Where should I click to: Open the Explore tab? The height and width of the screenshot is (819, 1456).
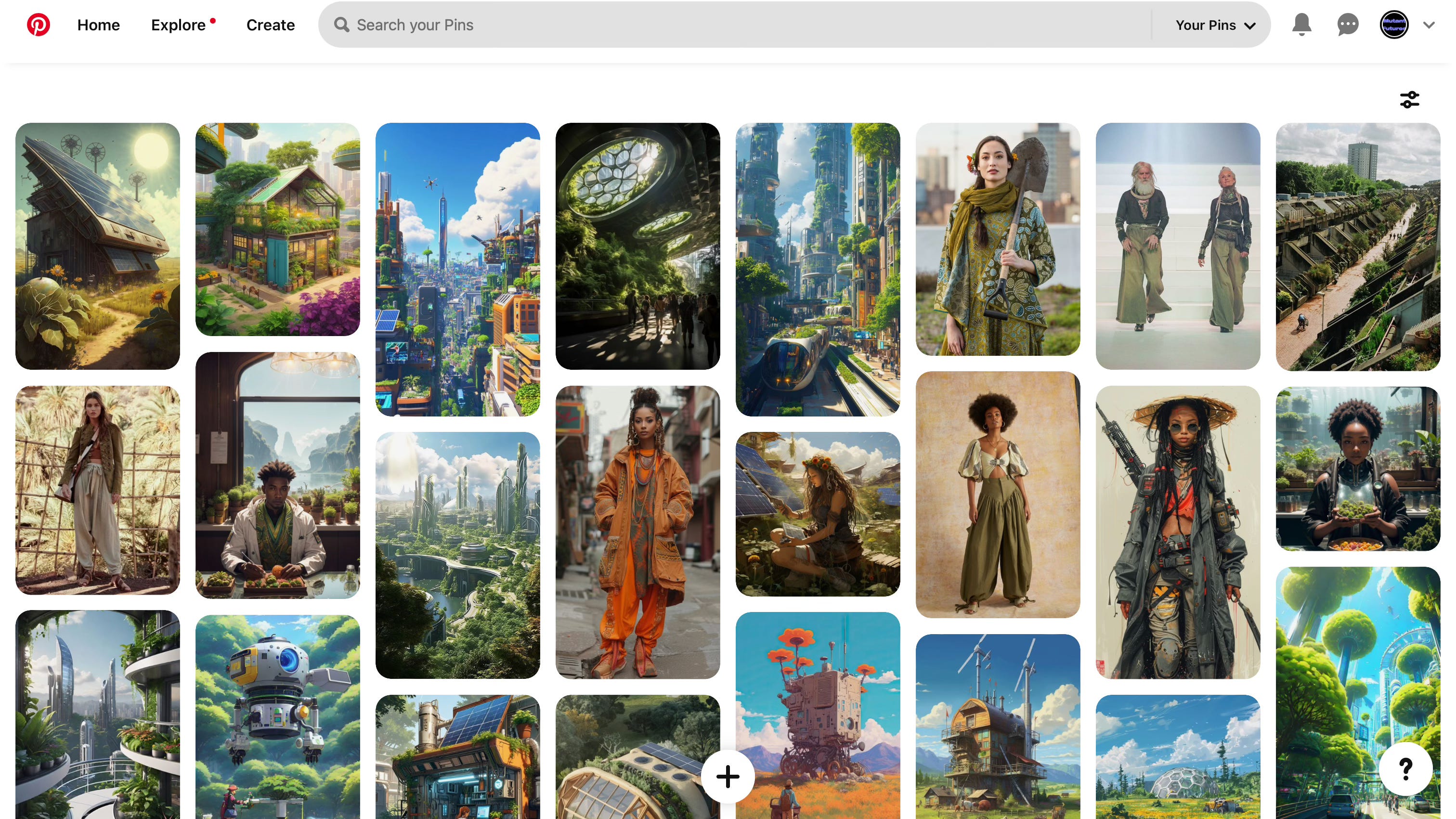[178, 25]
